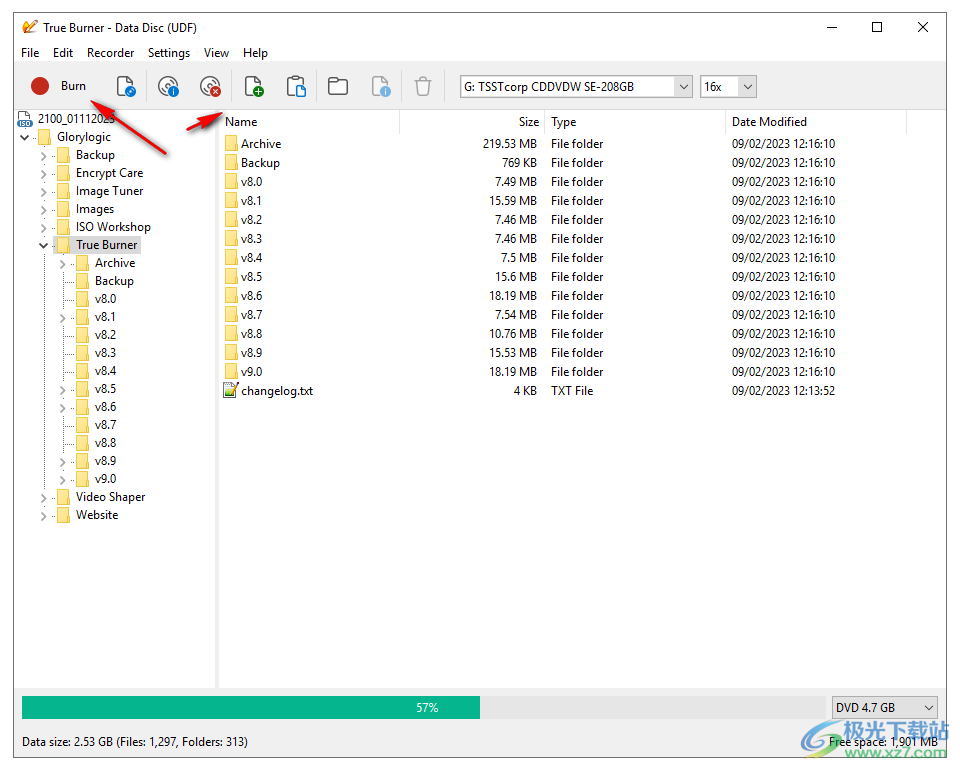This screenshot has width=960, height=769.
Task: Click the 15.59 MB size cell
Action: [512, 201]
